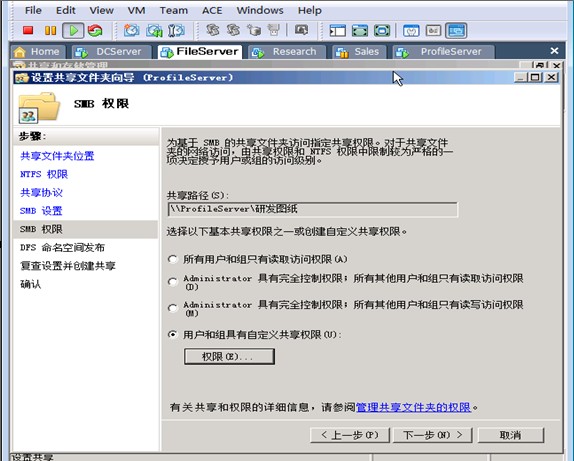Minimize the wizard dialog window
This screenshot has width=574, height=461.
pyautogui.click(x=520, y=77)
